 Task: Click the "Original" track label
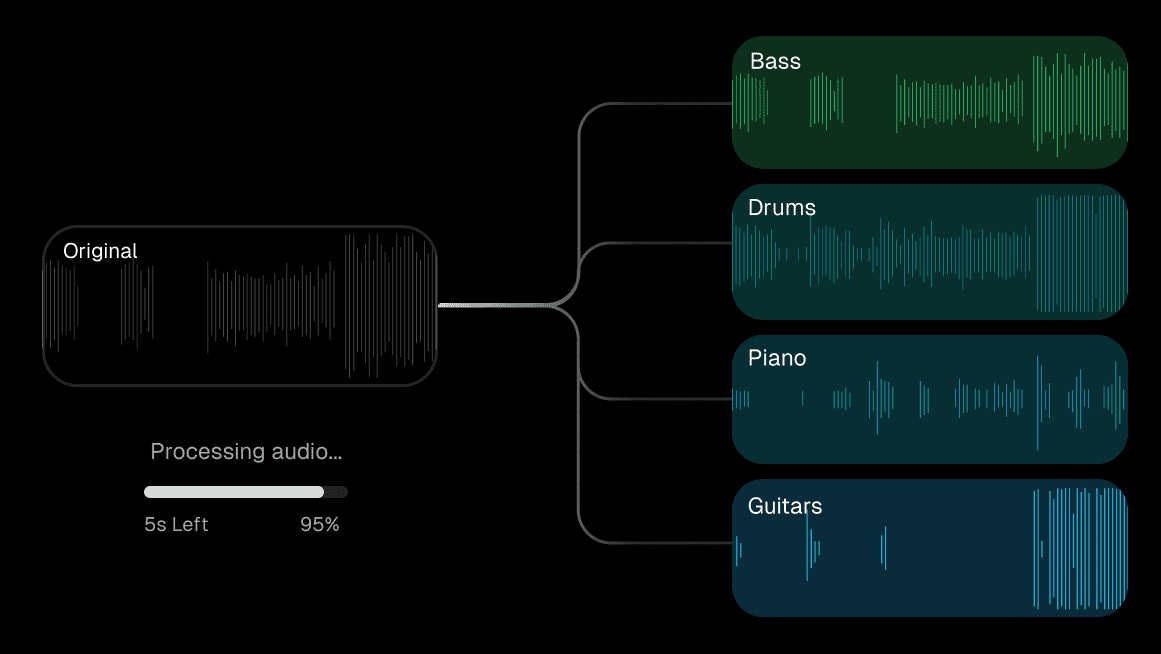pyautogui.click(x=100, y=251)
